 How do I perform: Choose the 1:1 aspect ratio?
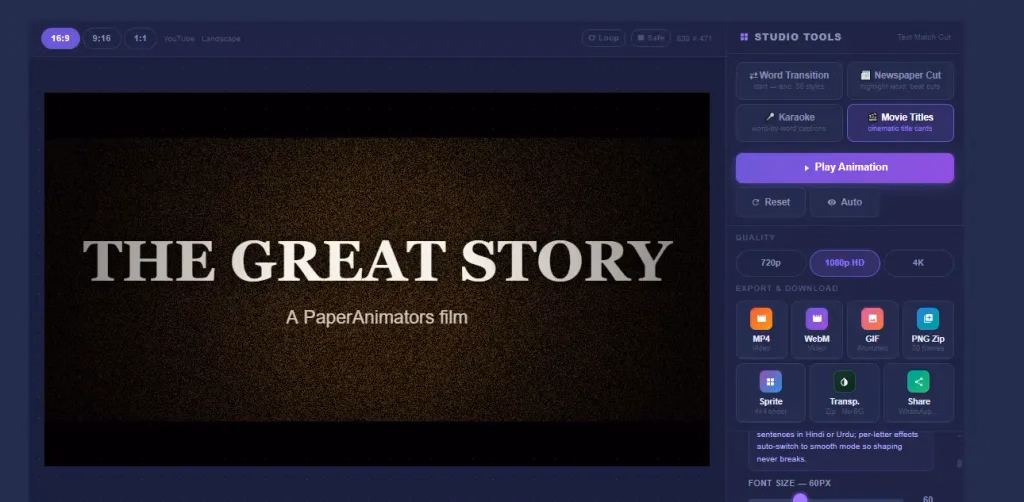(140, 39)
